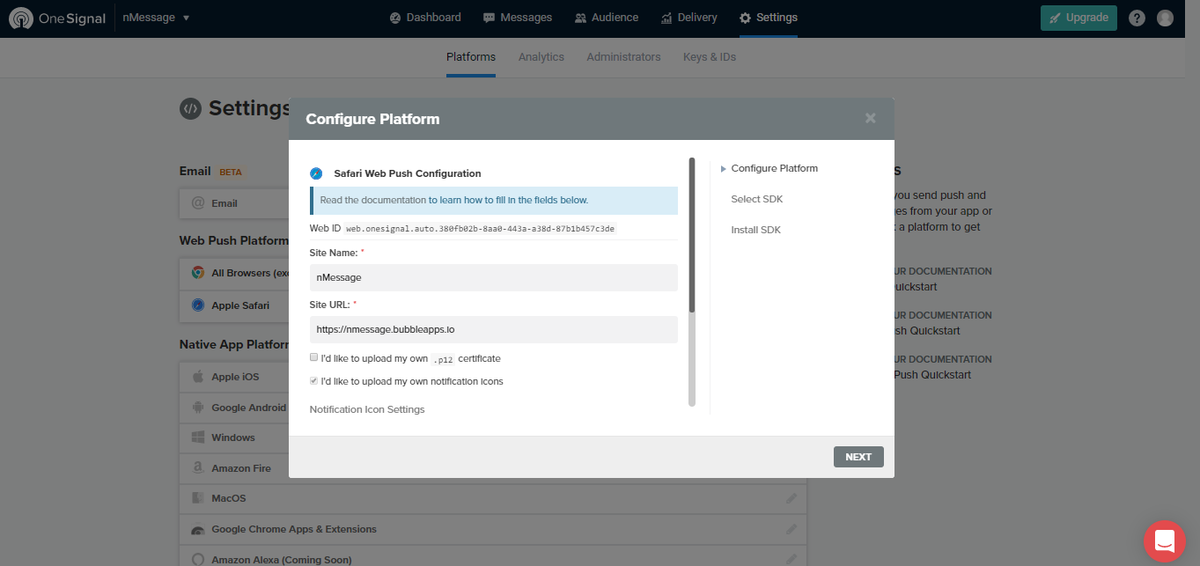The height and width of the screenshot is (566, 1200).
Task: Click the Apple iOS platform icon
Action: [198, 376]
